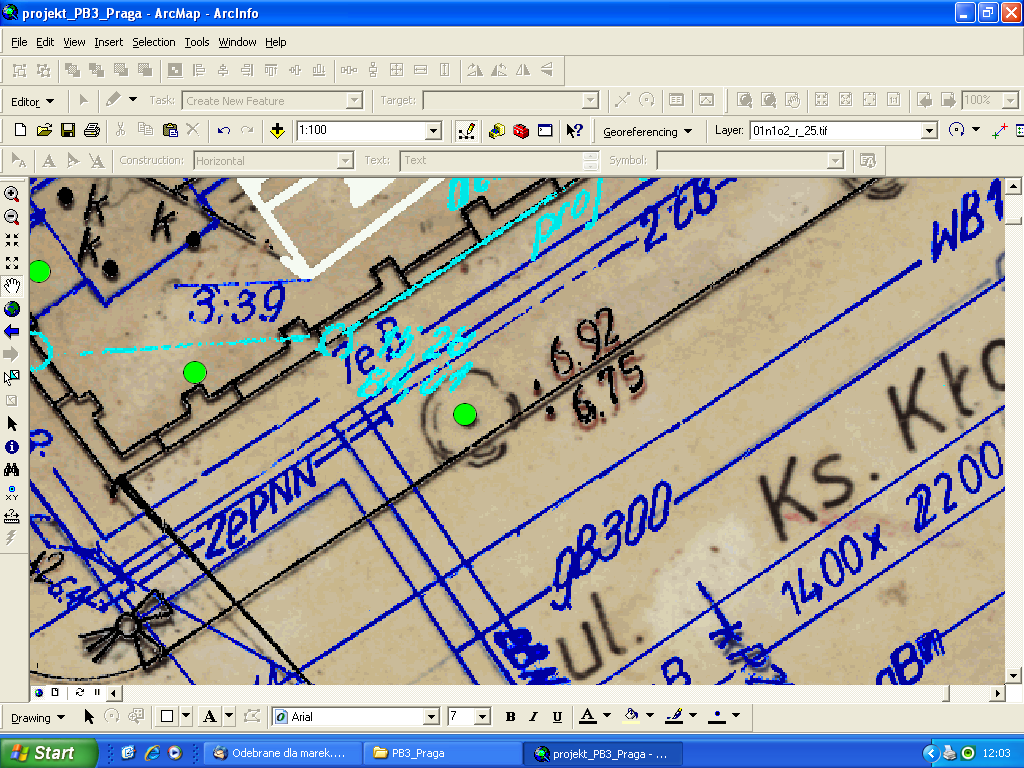Switch to data view
Screen dimensions: 1024x768
point(39,692)
